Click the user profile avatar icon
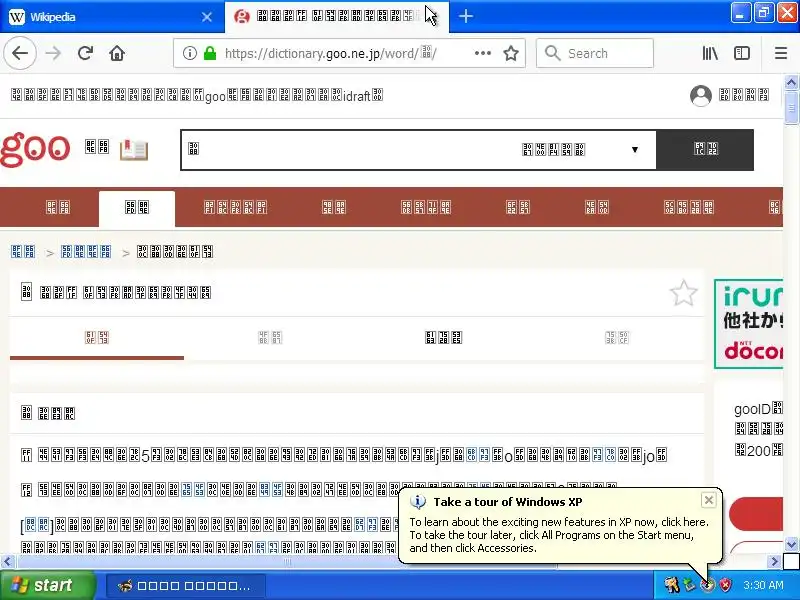The height and width of the screenshot is (600, 800). pos(701,95)
